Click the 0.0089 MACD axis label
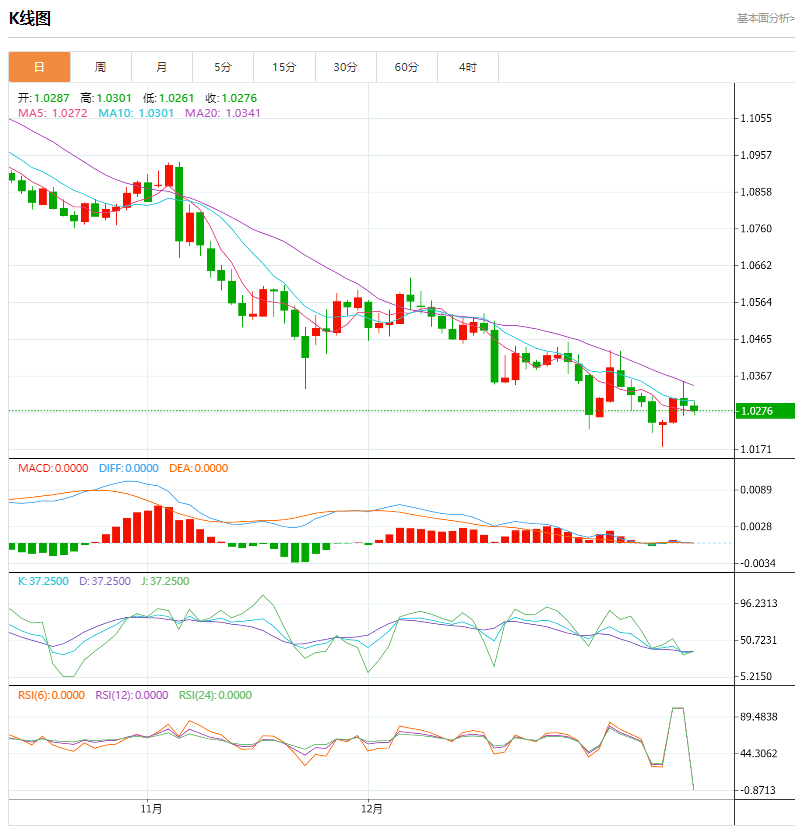The height and width of the screenshot is (826, 795). [x=756, y=490]
